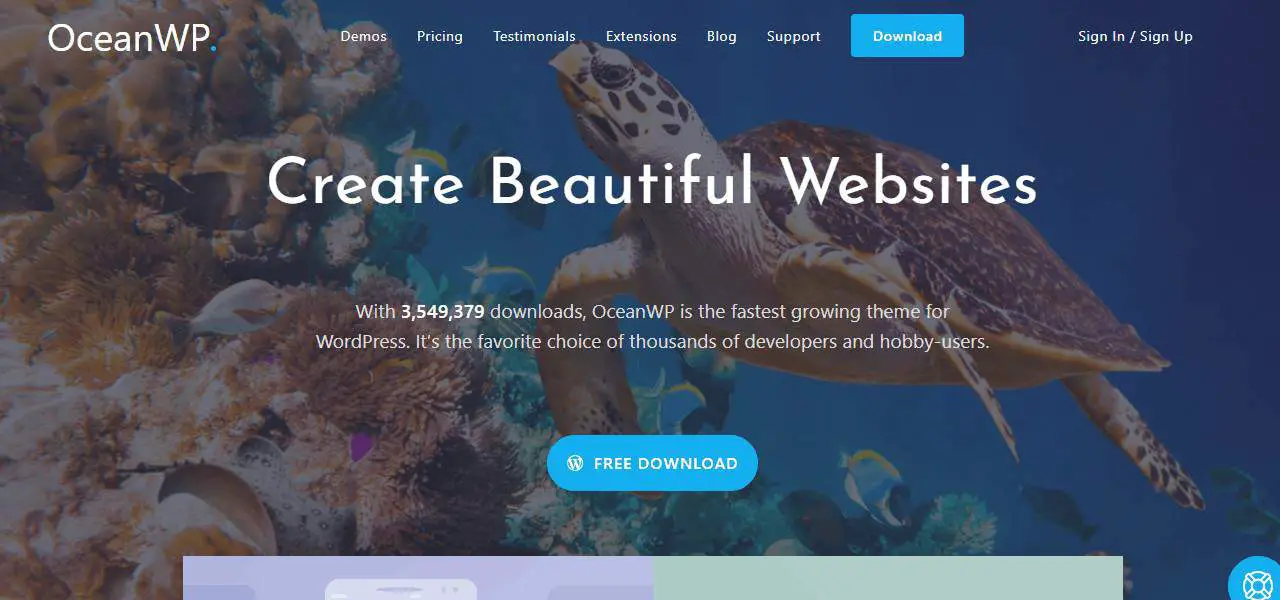Select the green demo preview thumbnail
This screenshot has width=1280, height=600.
coord(888,578)
